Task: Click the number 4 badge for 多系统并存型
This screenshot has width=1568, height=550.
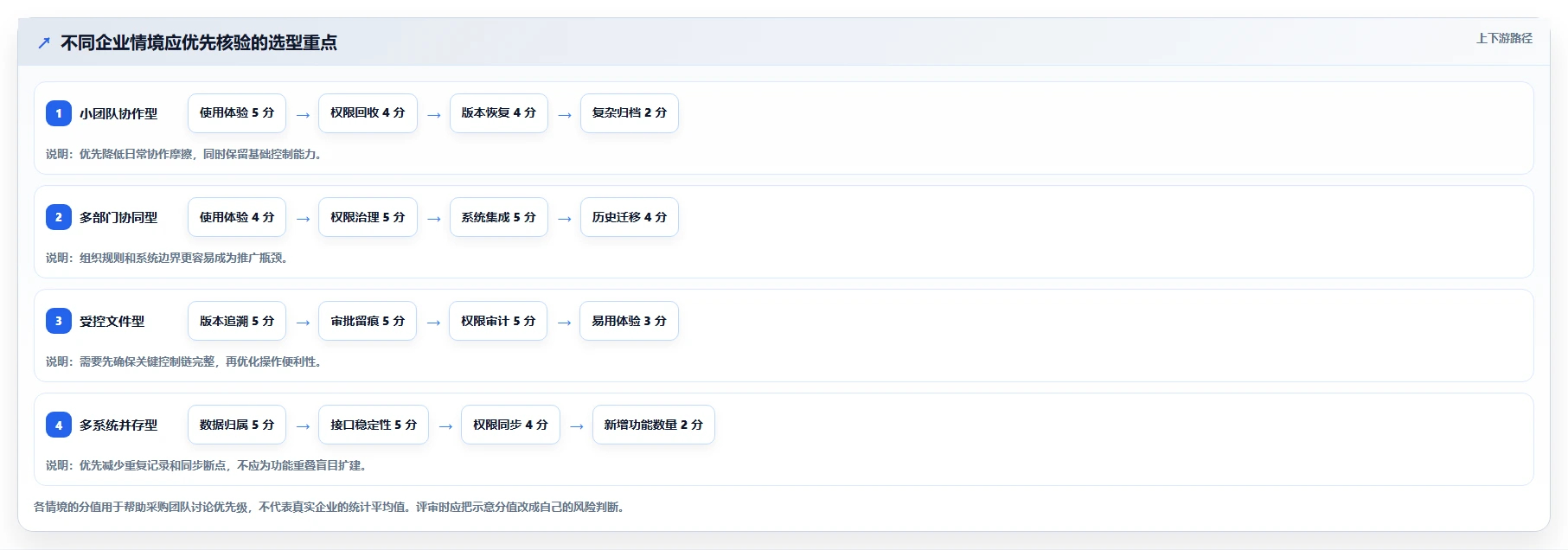Action: pos(59,425)
